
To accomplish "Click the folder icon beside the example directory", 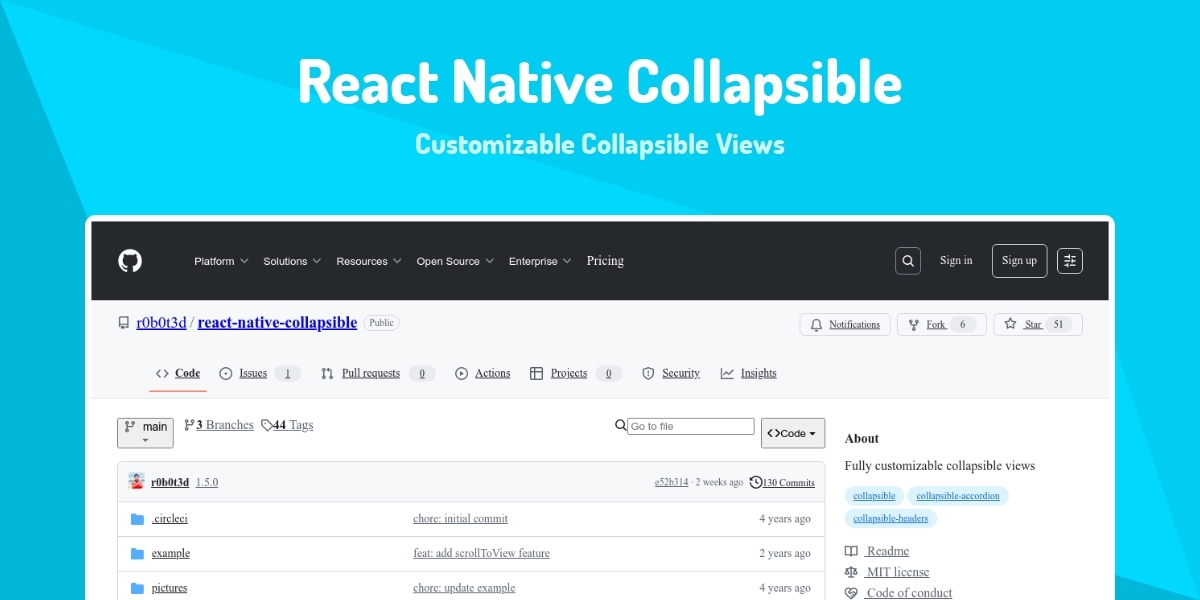I will coord(137,553).
